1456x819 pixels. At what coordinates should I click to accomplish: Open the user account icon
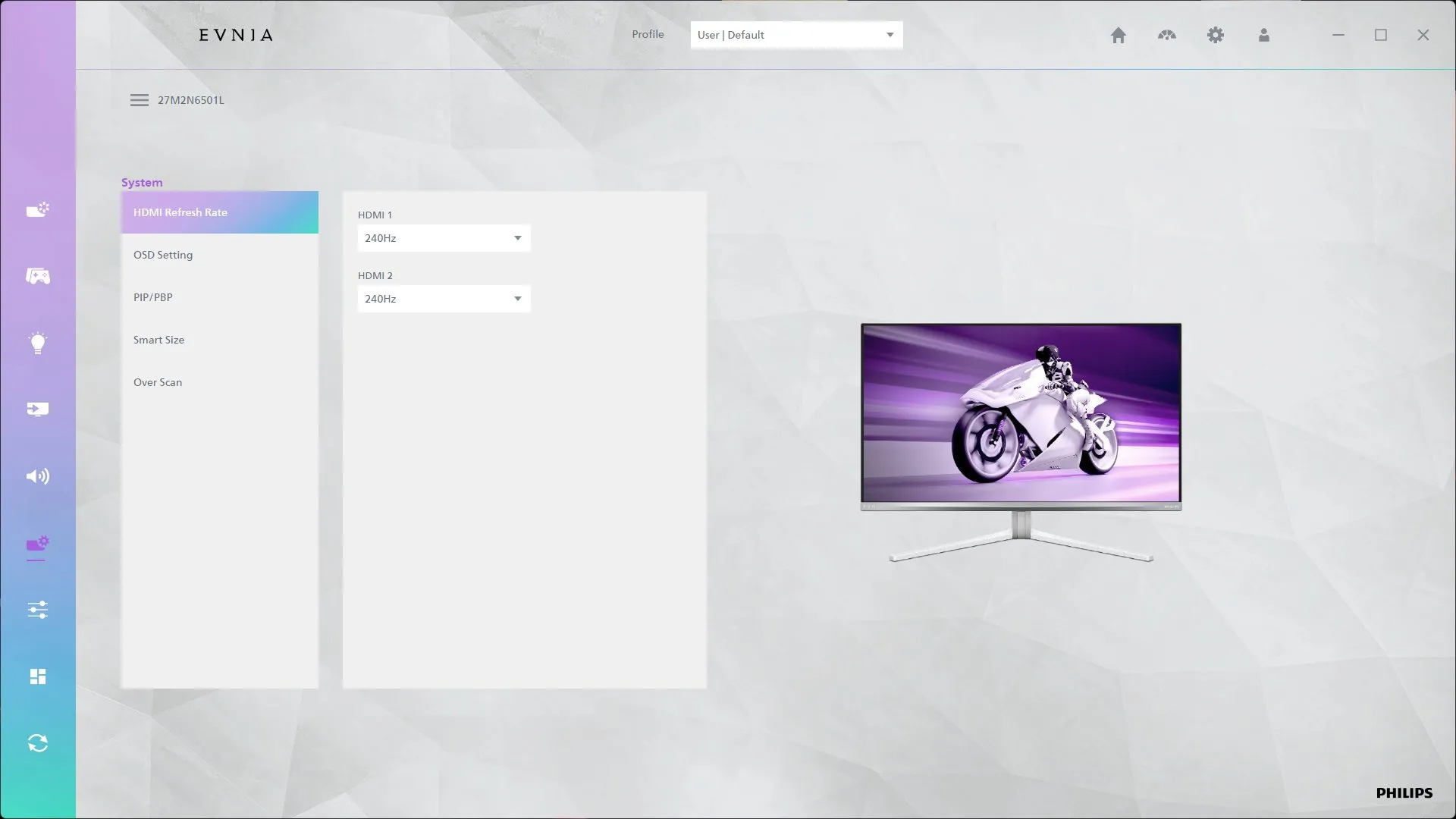[x=1263, y=35]
